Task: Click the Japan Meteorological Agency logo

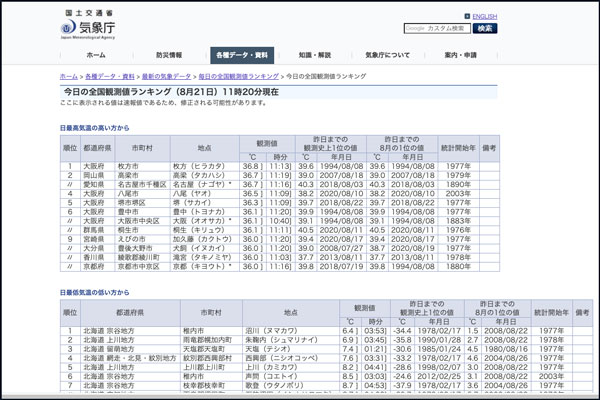Action: tap(89, 26)
